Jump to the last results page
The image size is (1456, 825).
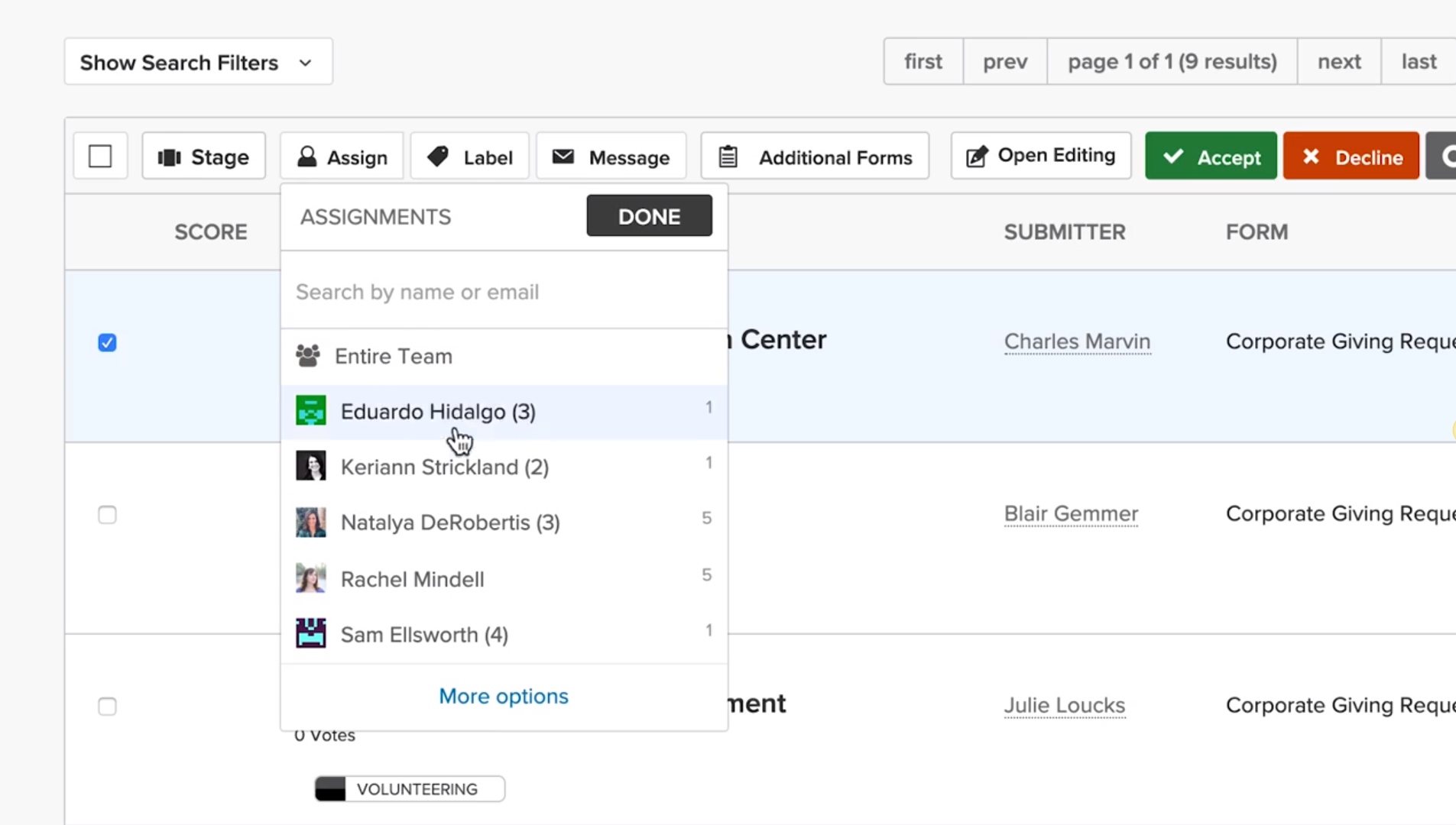(x=1419, y=61)
